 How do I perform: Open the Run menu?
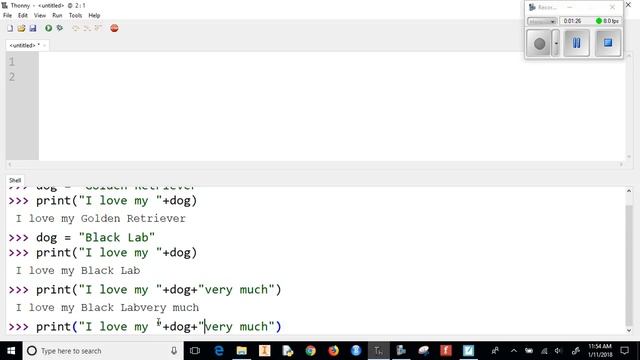57,16
